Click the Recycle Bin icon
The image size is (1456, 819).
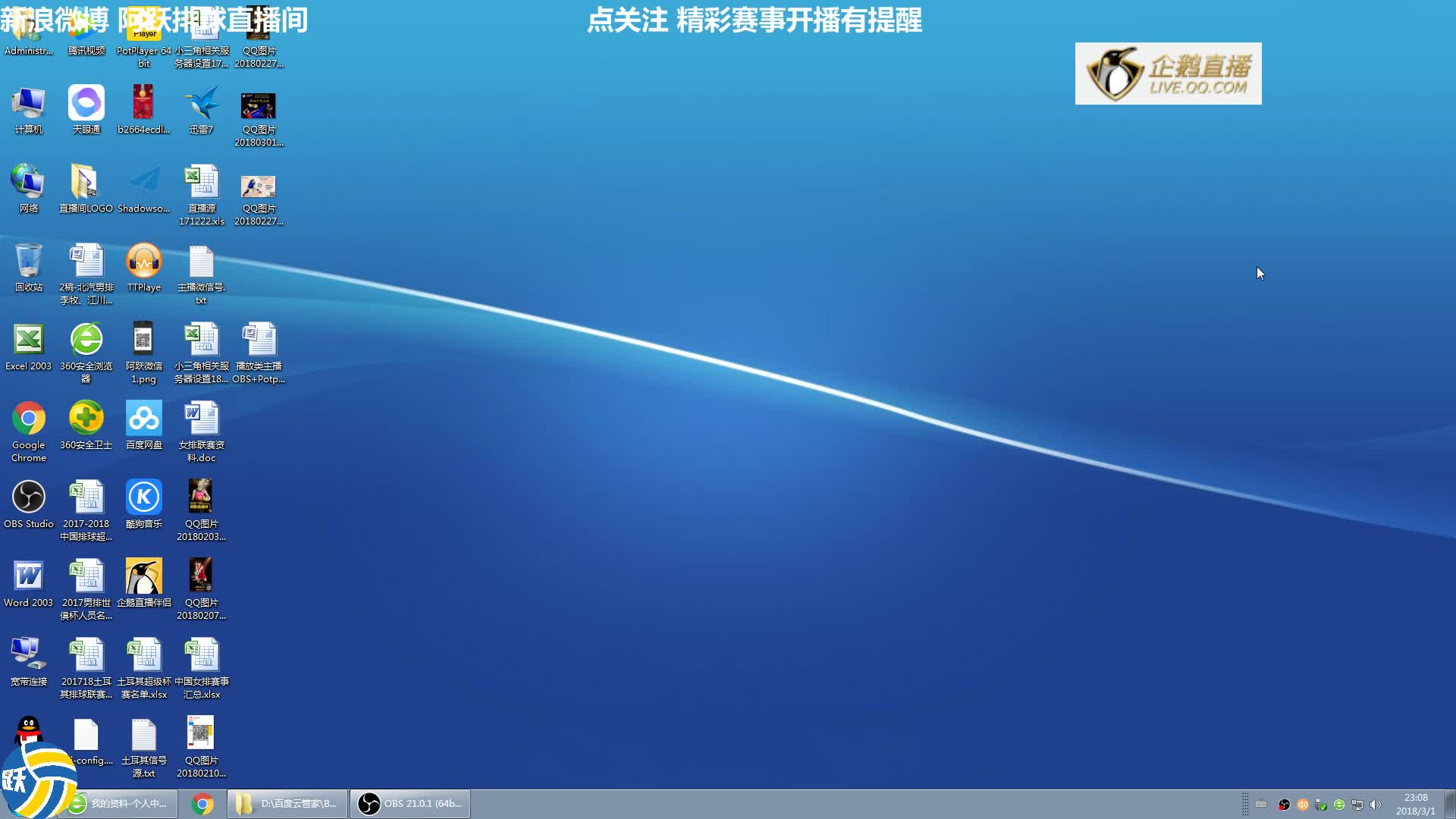[29, 261]
